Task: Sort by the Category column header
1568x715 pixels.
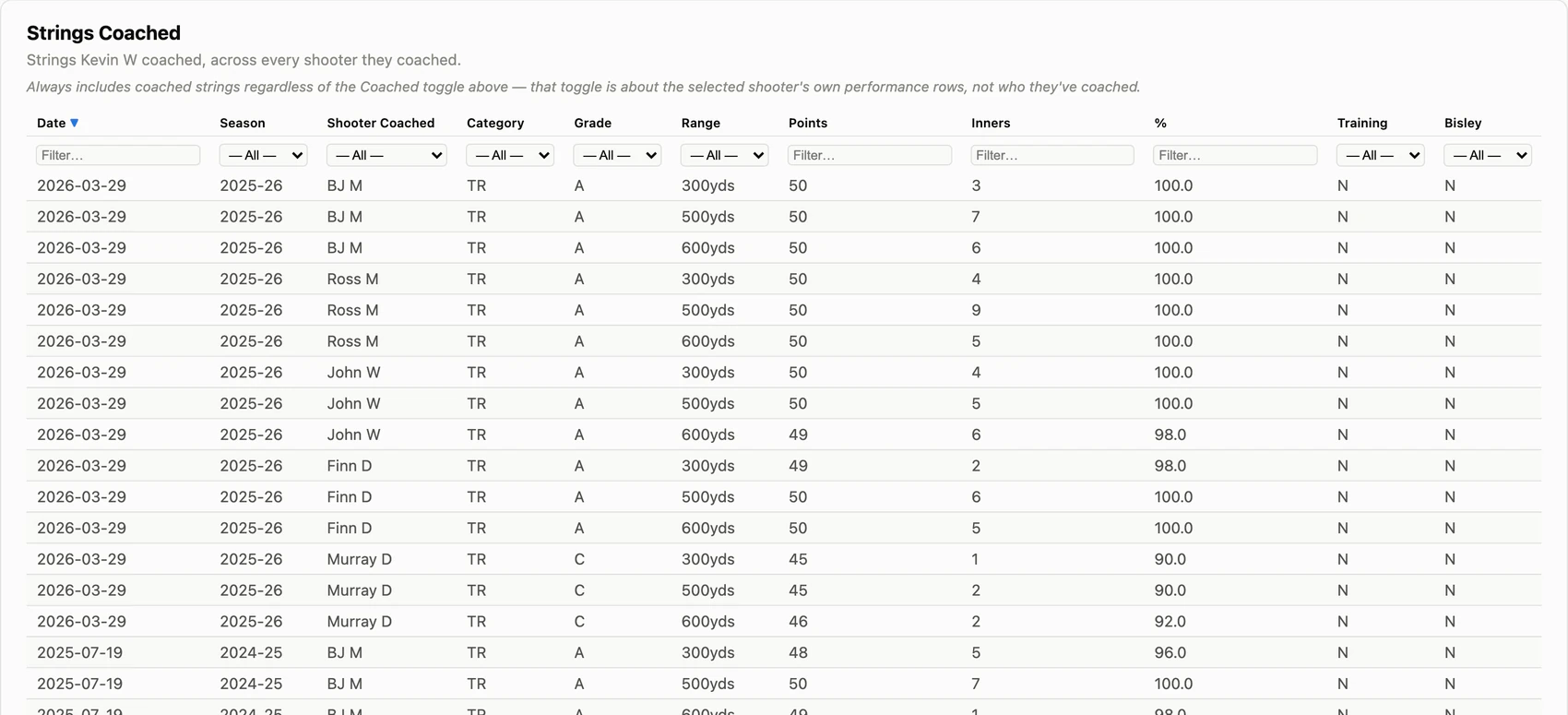Action: tap(495, 123)
